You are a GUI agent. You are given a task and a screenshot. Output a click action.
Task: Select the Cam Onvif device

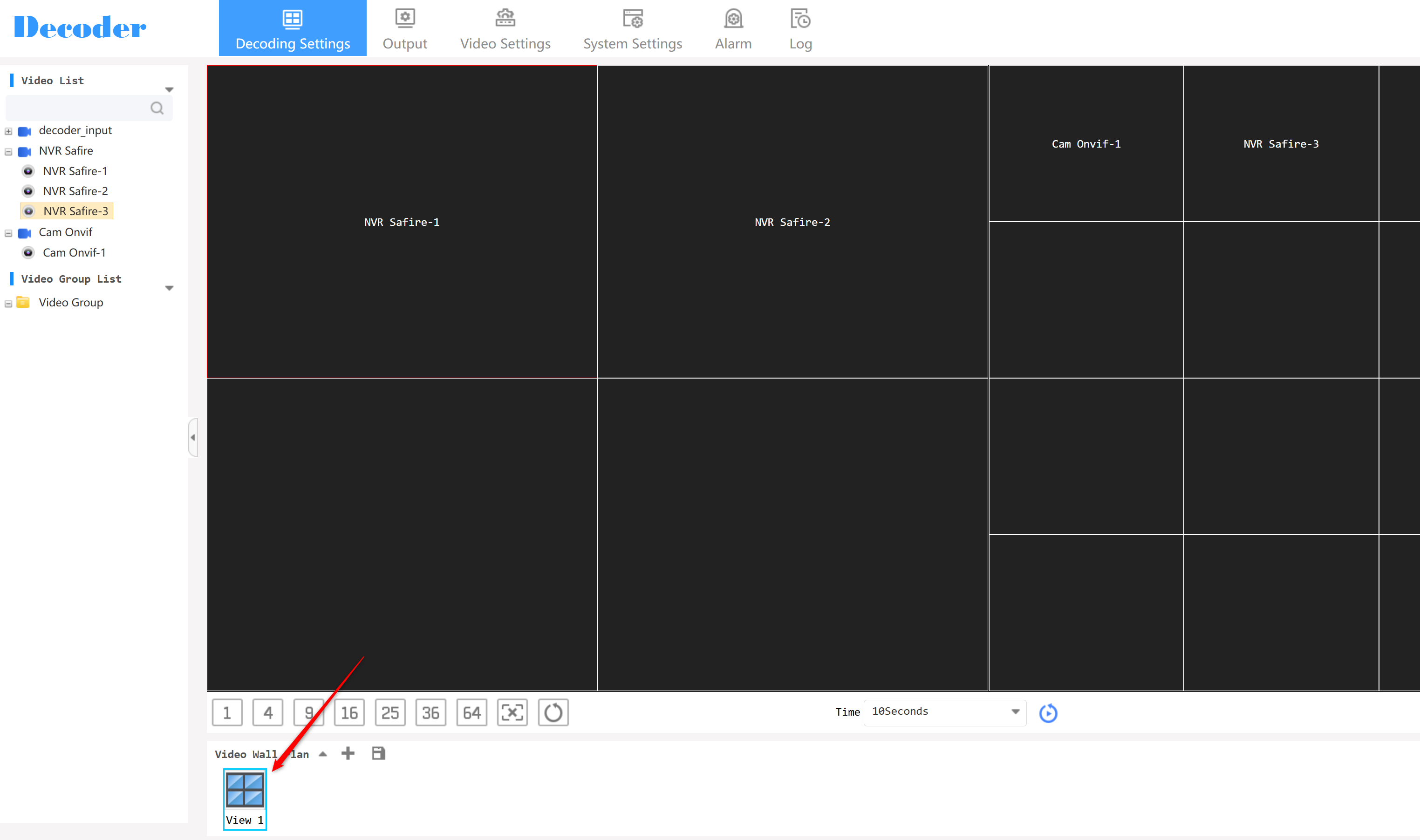point(65,232)
